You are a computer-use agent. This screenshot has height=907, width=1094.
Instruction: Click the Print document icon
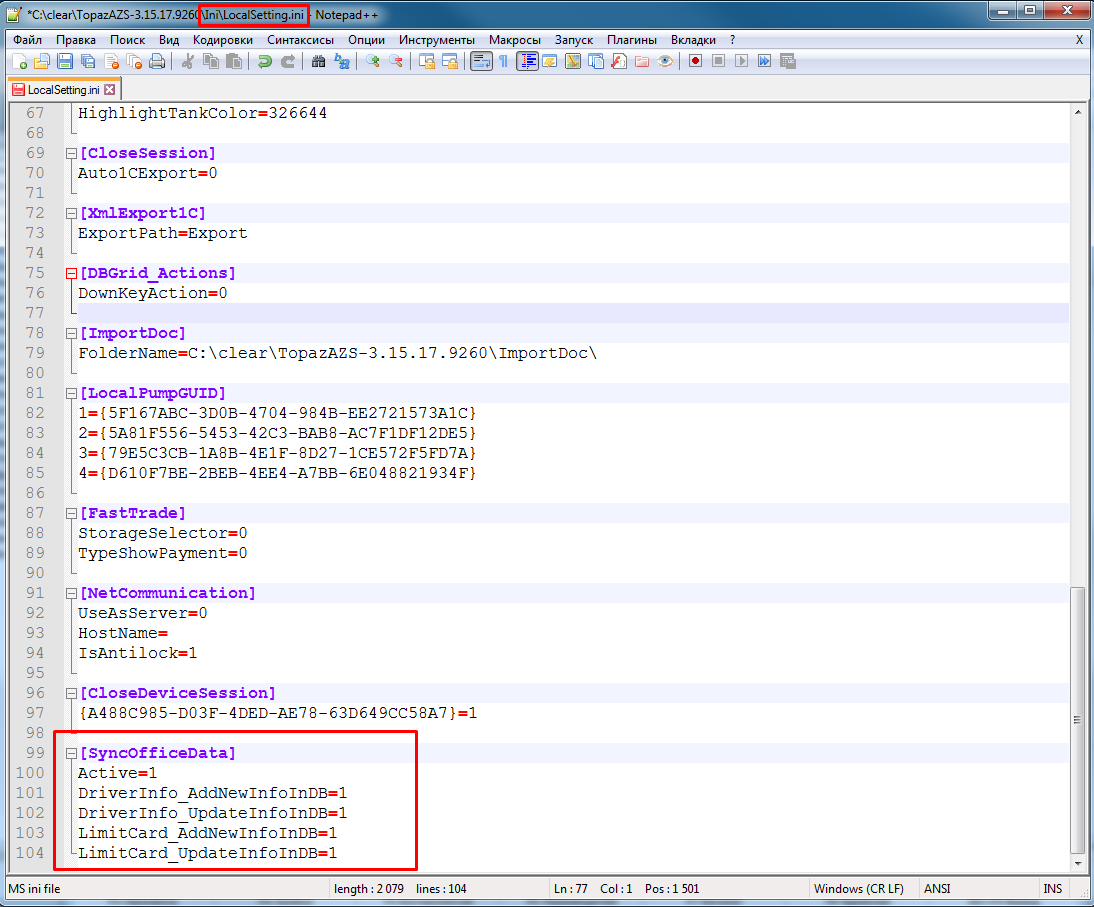click(158, 62)
